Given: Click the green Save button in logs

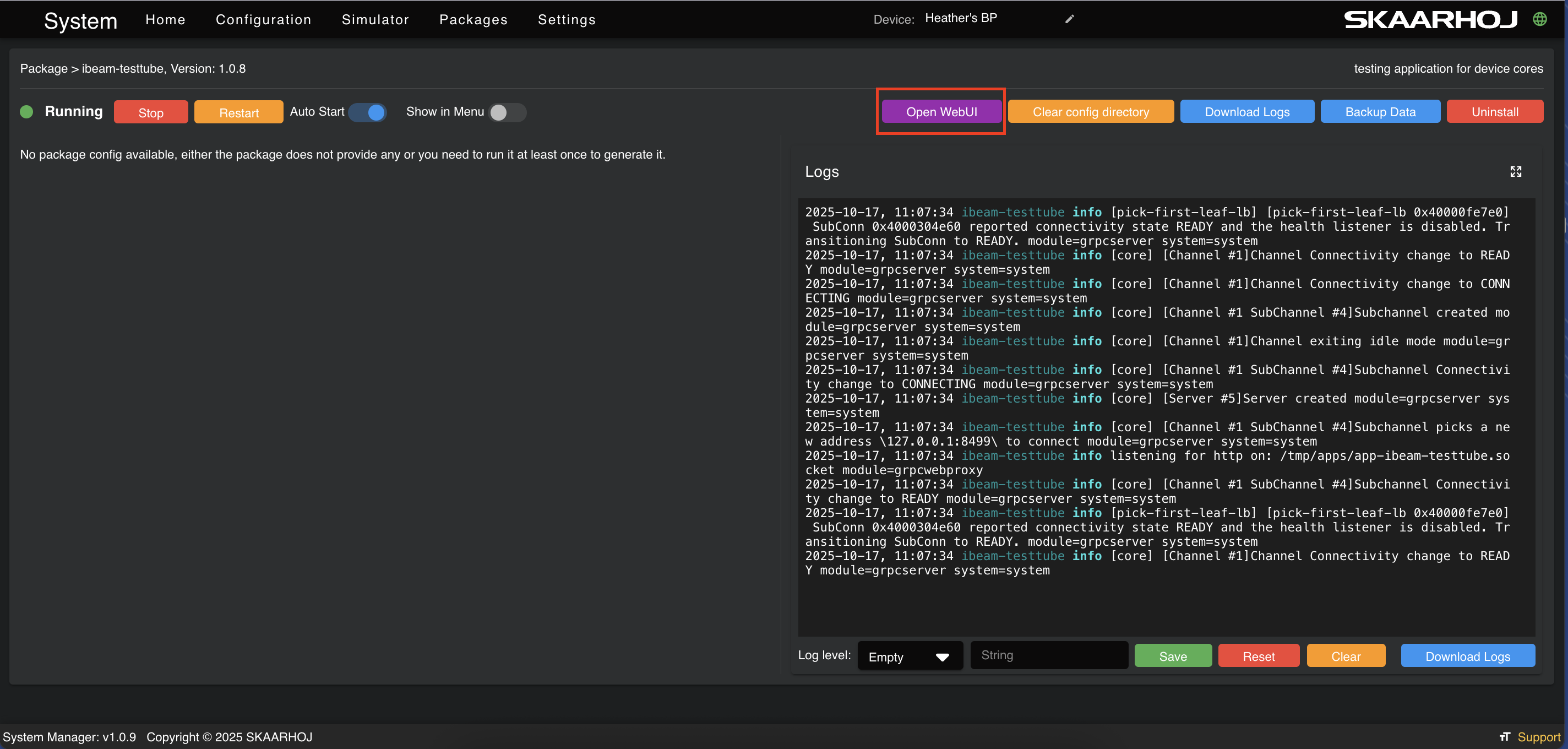Looking at the screenshot, I should coord(1172,656).
